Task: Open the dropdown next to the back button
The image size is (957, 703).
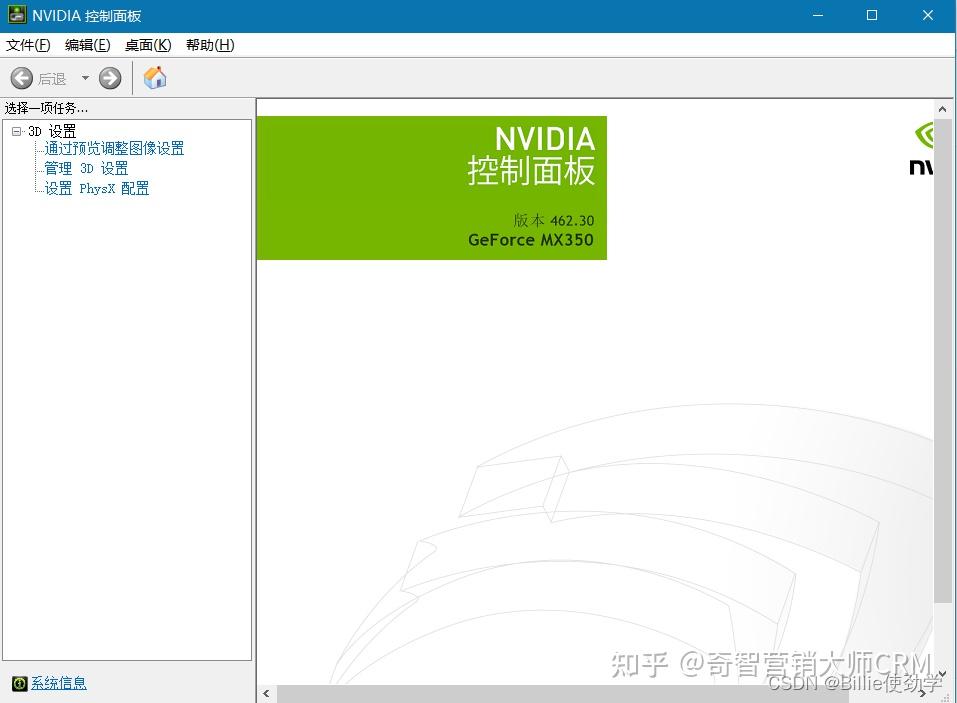Action: [x=86, y=78]
